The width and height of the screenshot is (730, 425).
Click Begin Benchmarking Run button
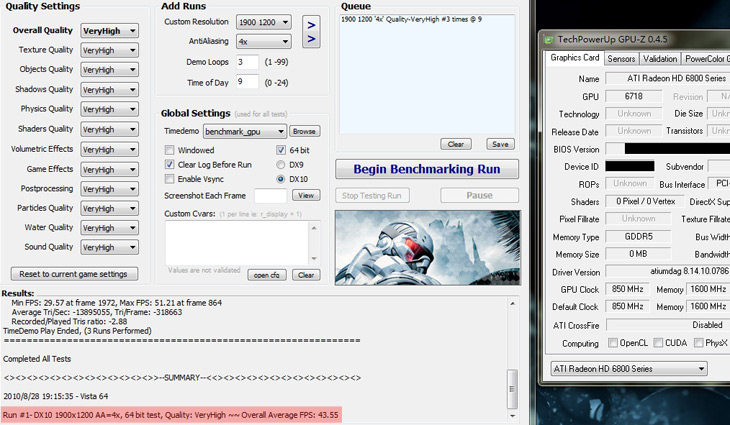[426, 169]
